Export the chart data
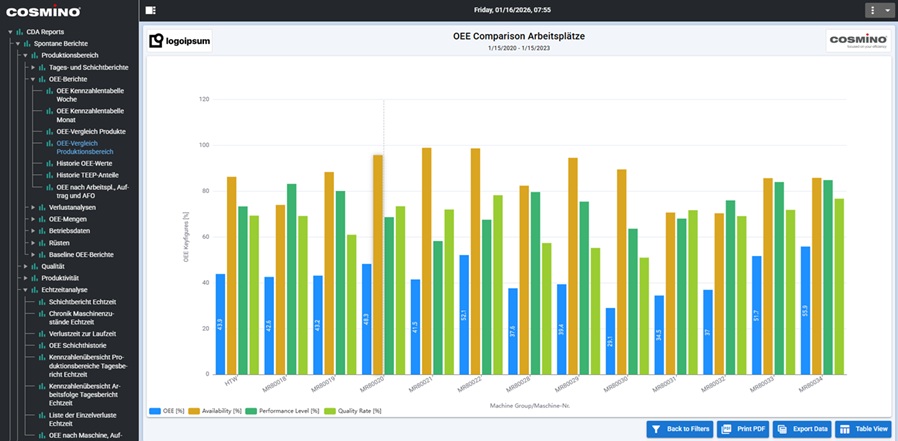 [801, 429]
